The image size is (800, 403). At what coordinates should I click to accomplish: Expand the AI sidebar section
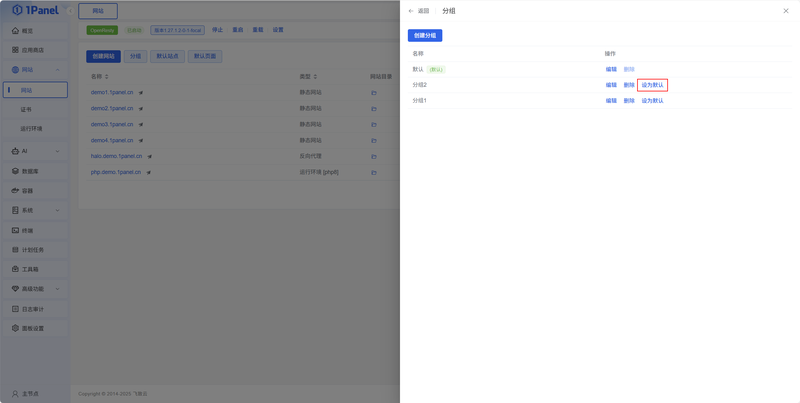[57, 151]
